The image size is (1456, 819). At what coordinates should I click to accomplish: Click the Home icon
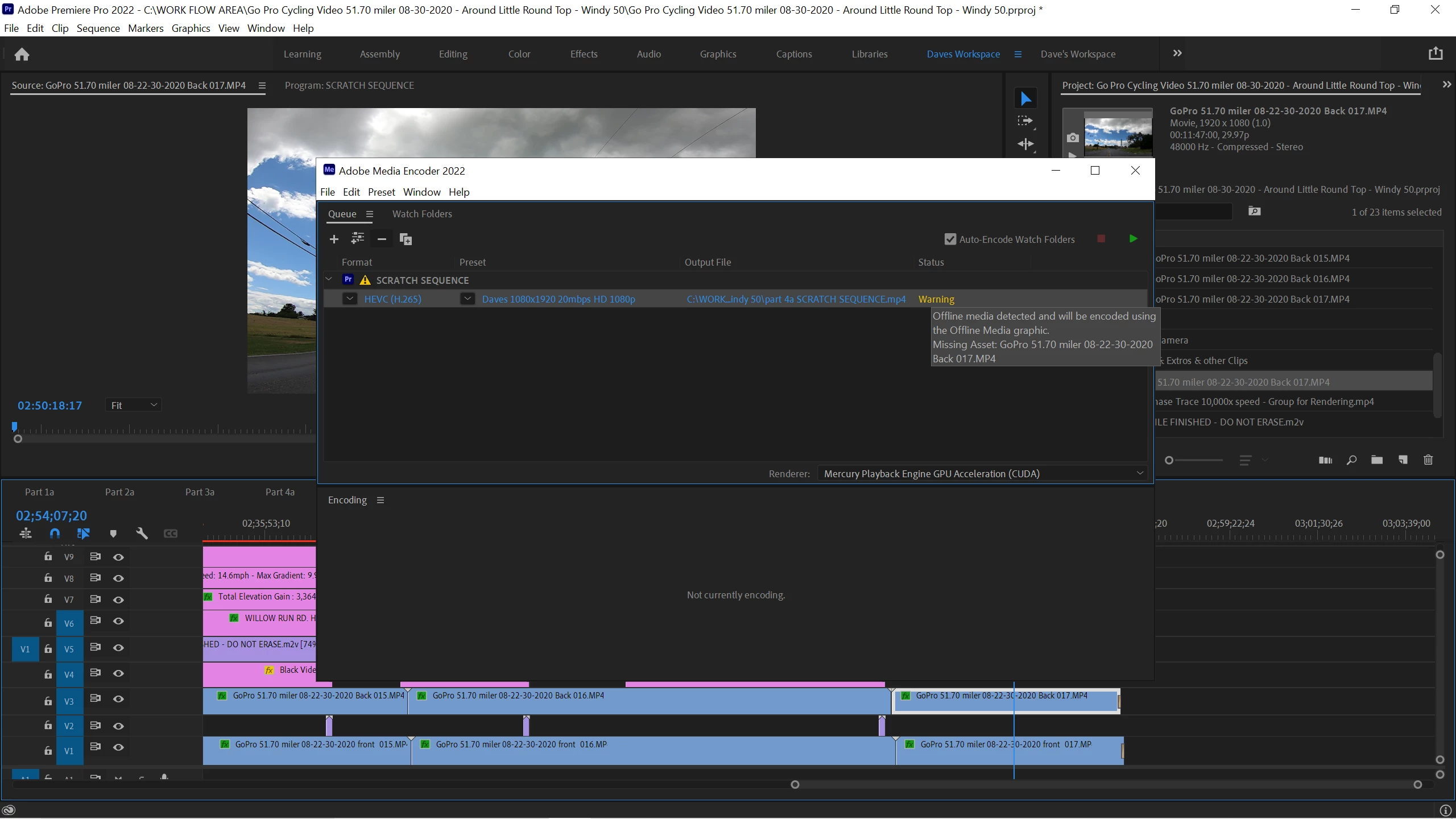tap(22, 54)
